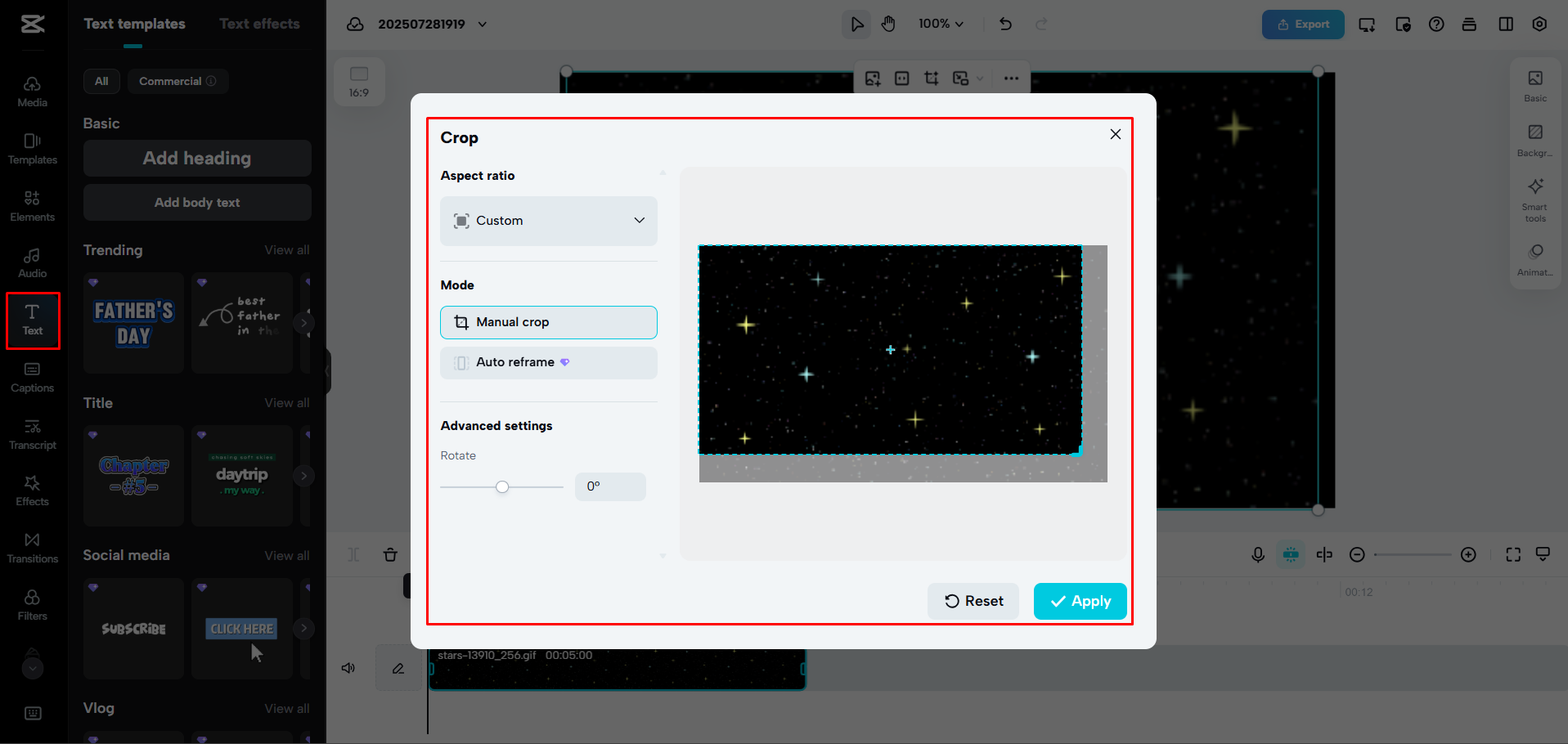Toggle fullscreen preview mode

(x=1513, y=554)
